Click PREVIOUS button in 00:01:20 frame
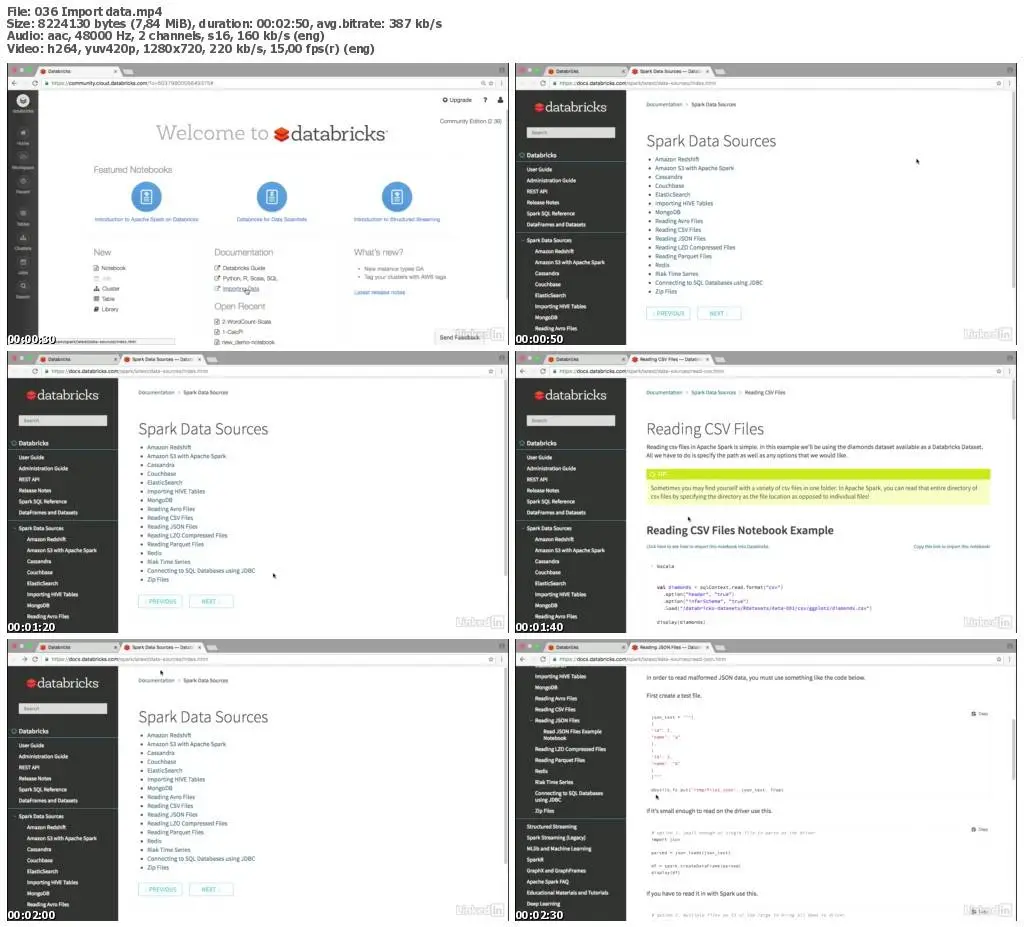 160,601
